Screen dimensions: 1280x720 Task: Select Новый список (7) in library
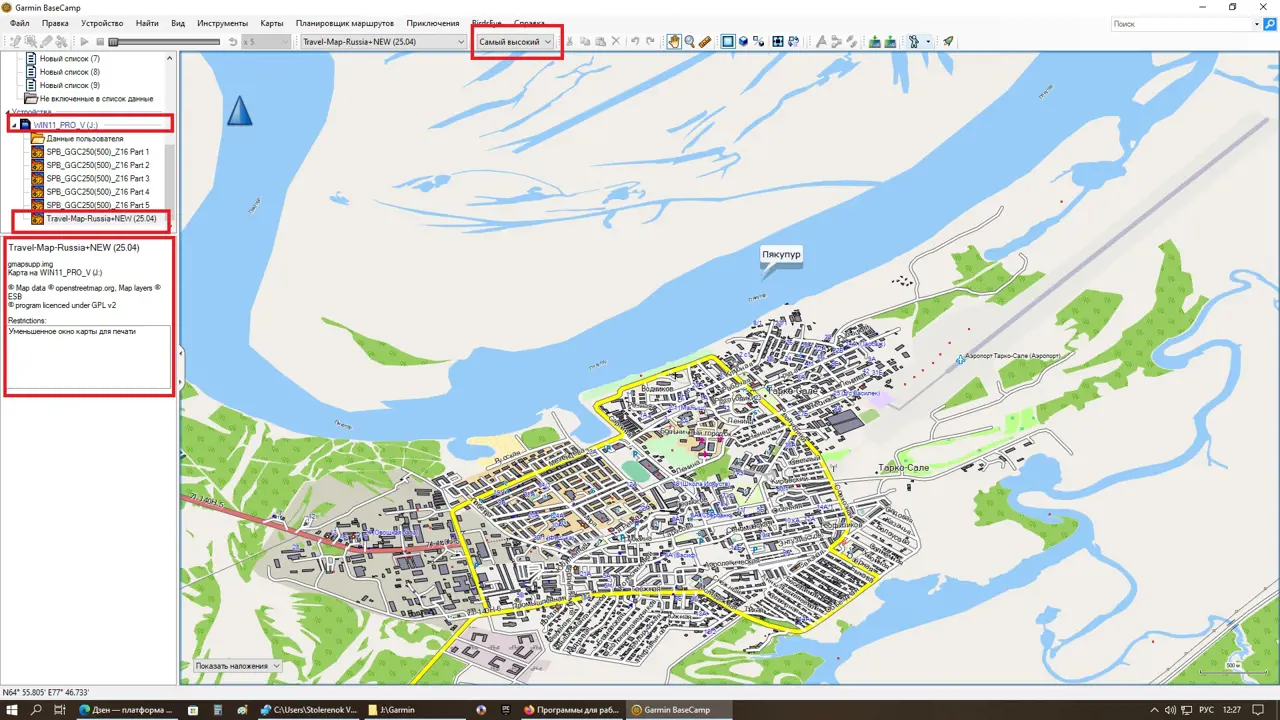tap(70, 59)
